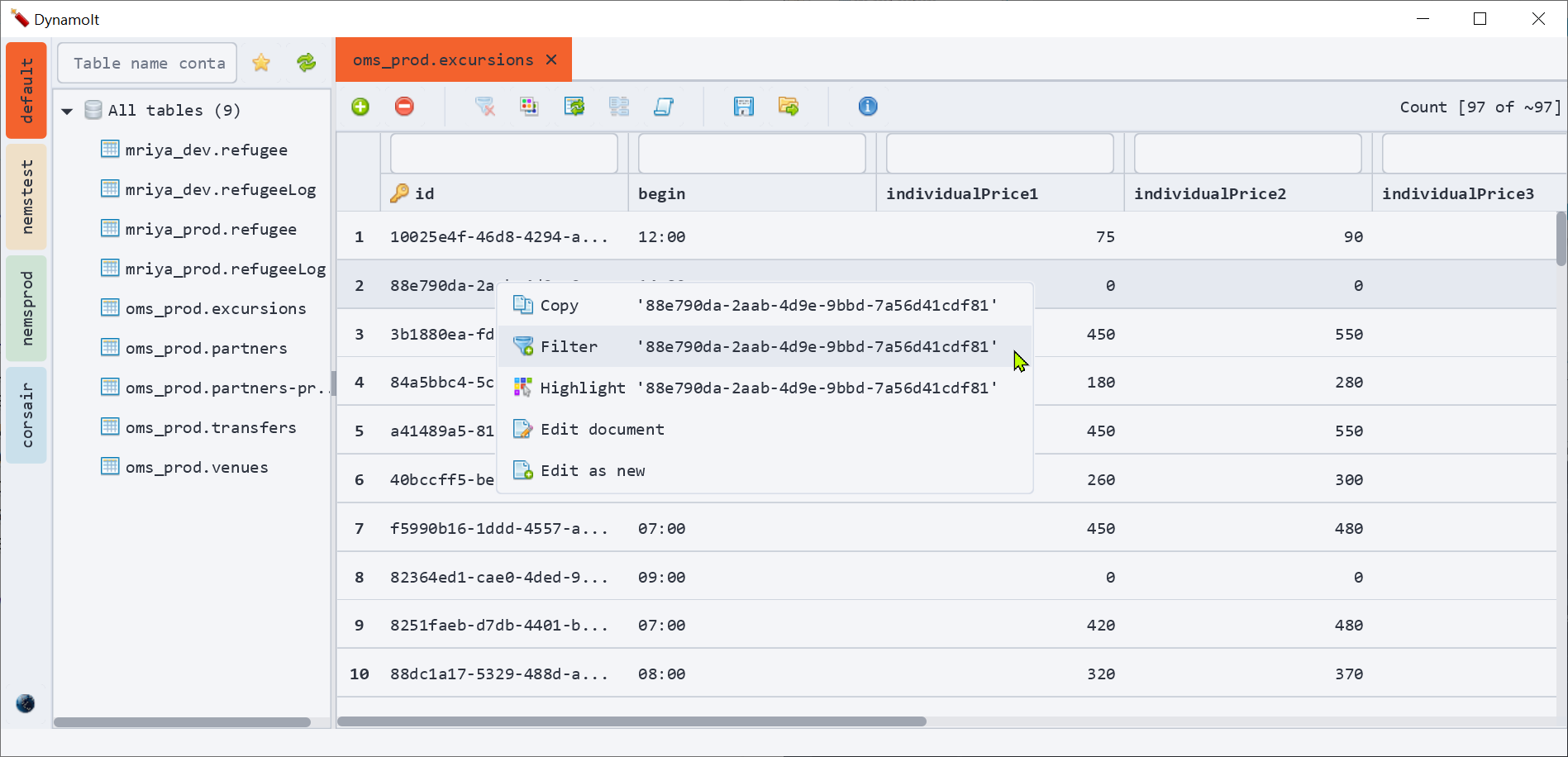Click the DynamoIt app icon in title bar

(x=20, y=19)
